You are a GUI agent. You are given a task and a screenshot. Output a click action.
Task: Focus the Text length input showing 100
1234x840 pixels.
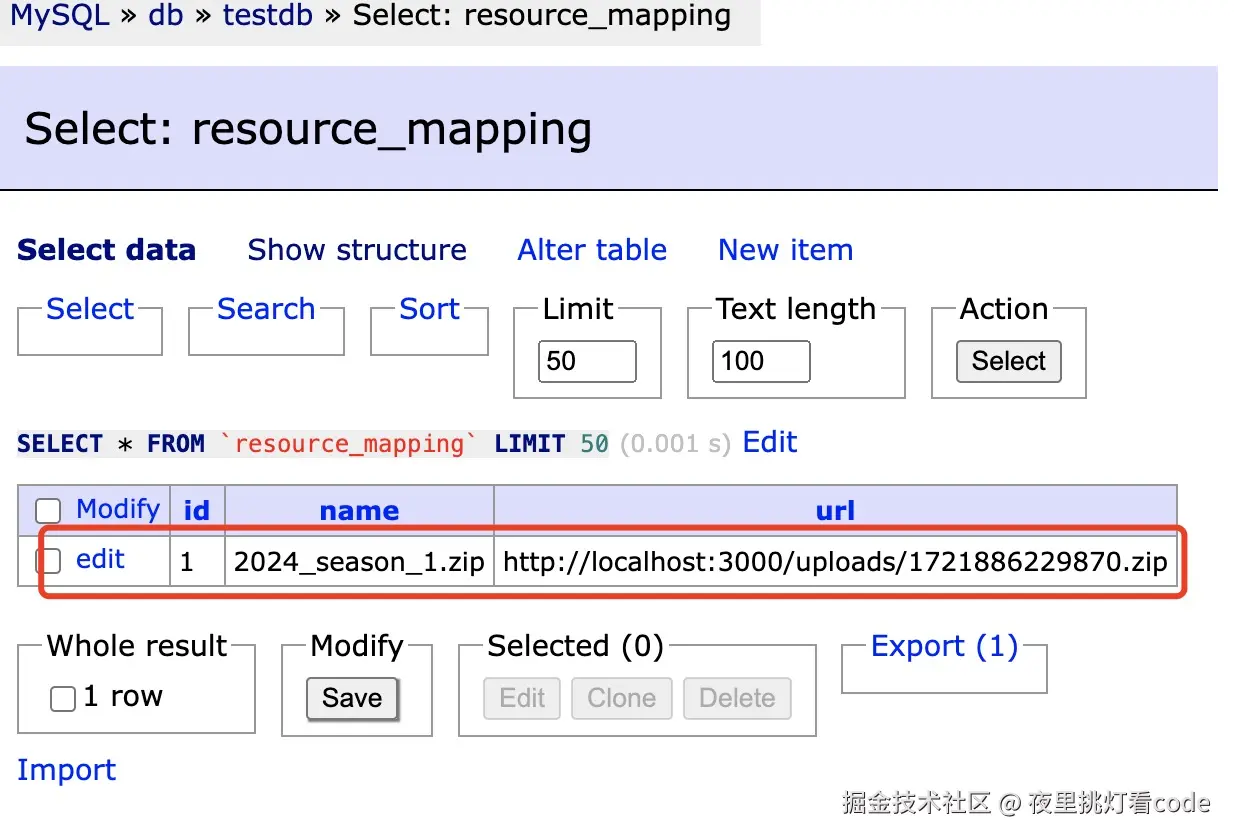761,361
